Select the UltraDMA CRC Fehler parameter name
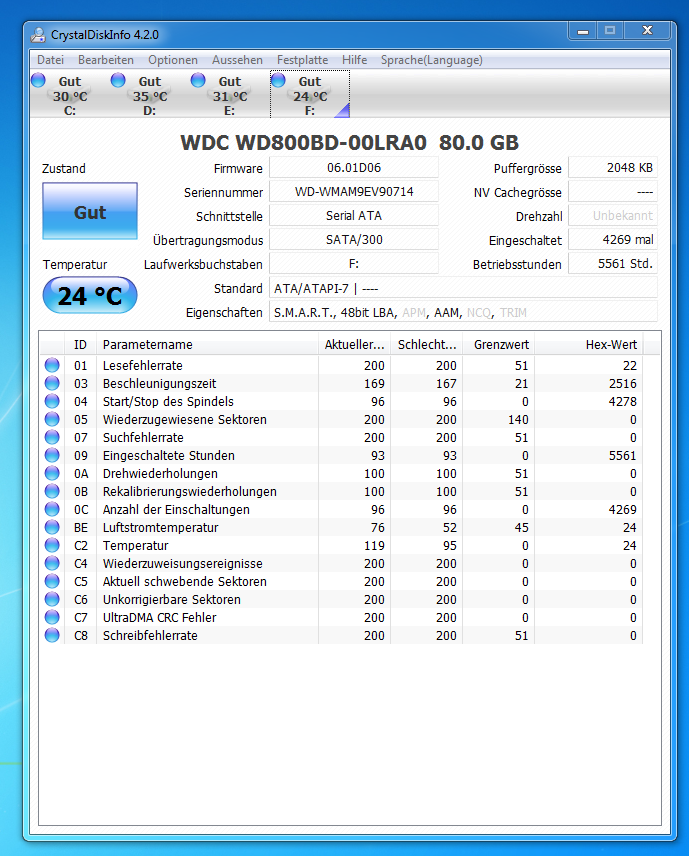Screen dimensions: 689x856 159,617
